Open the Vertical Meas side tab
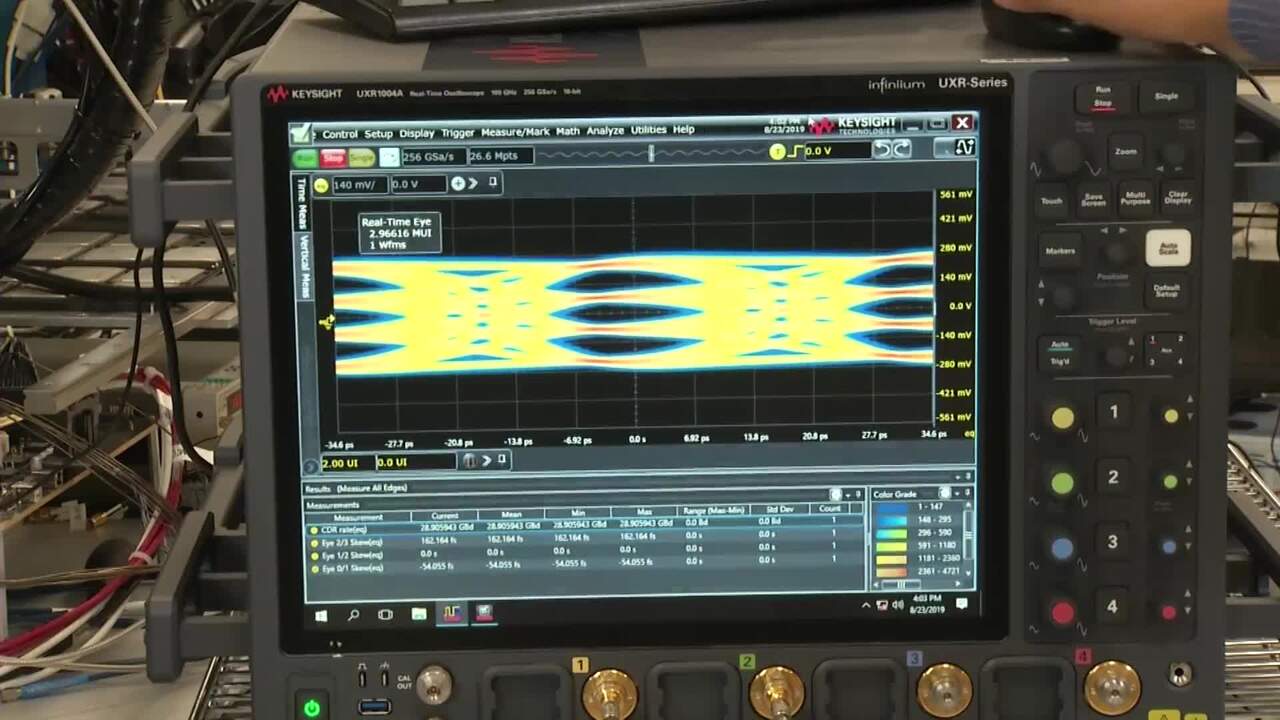This screenshot has width=1280, height=720. coord(304,267)
